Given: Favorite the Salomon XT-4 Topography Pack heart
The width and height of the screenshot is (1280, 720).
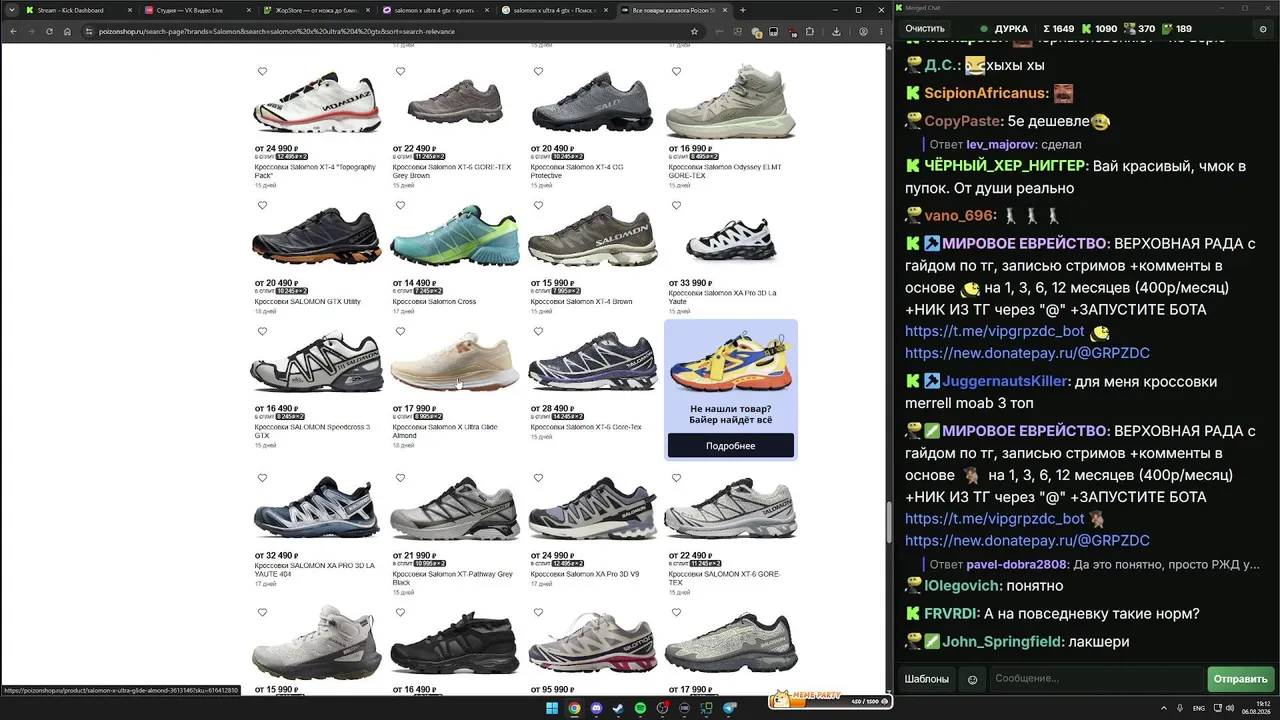Looking at the screenshot, I should pos(262,71).
